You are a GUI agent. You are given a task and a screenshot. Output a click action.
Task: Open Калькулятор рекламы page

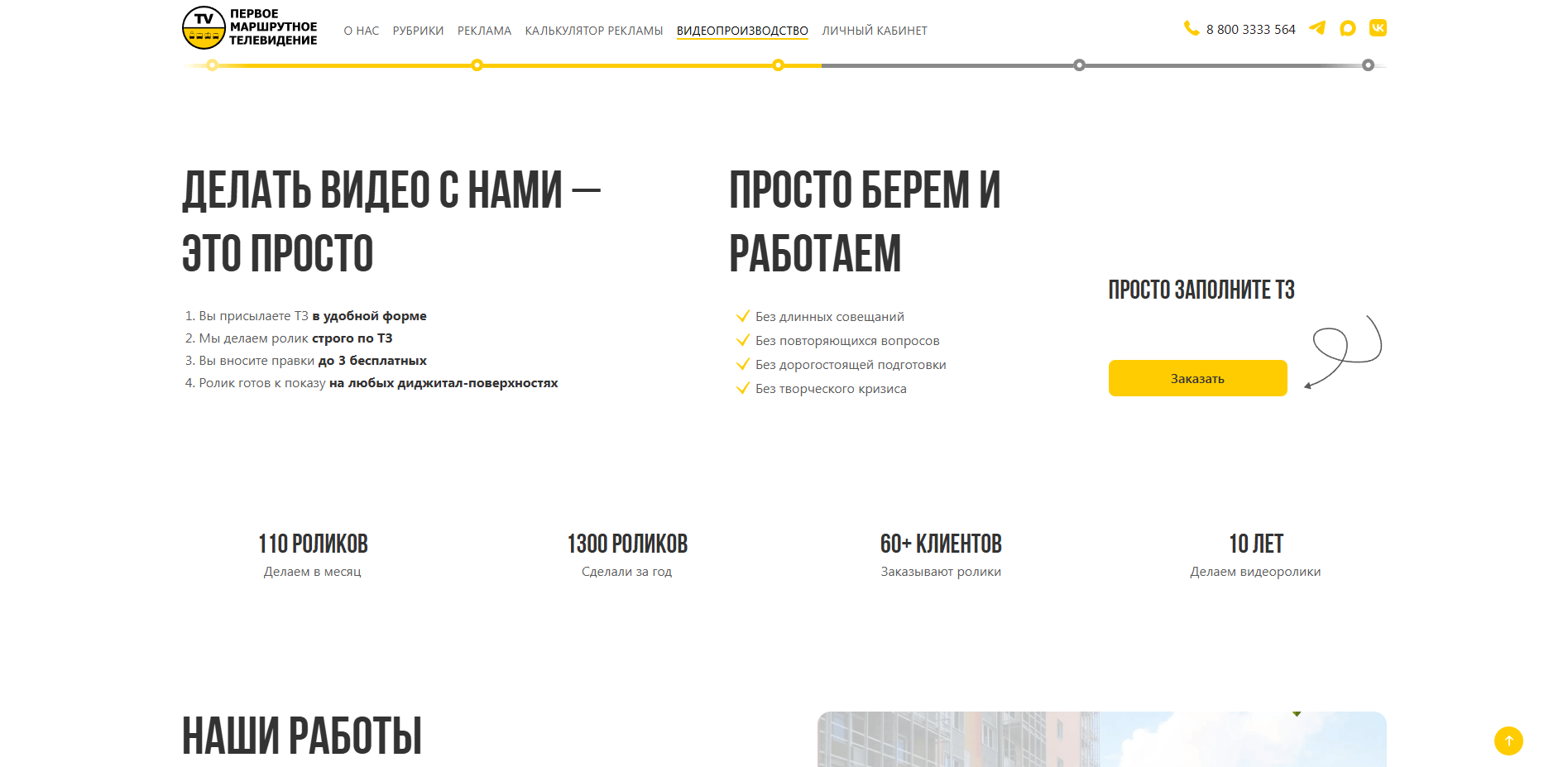pyautogui.click(x=593, y=31)
